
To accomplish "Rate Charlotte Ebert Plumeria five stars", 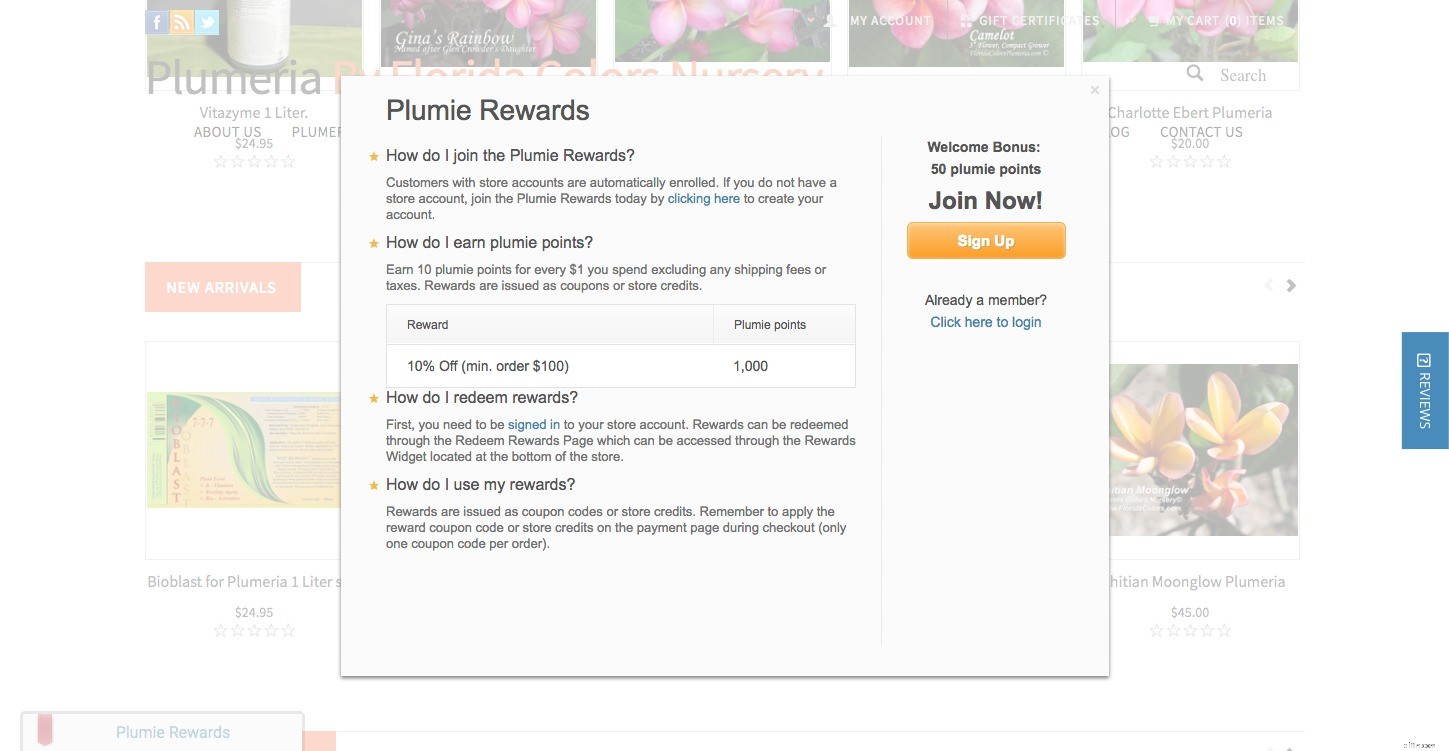I will (1224, 161).
